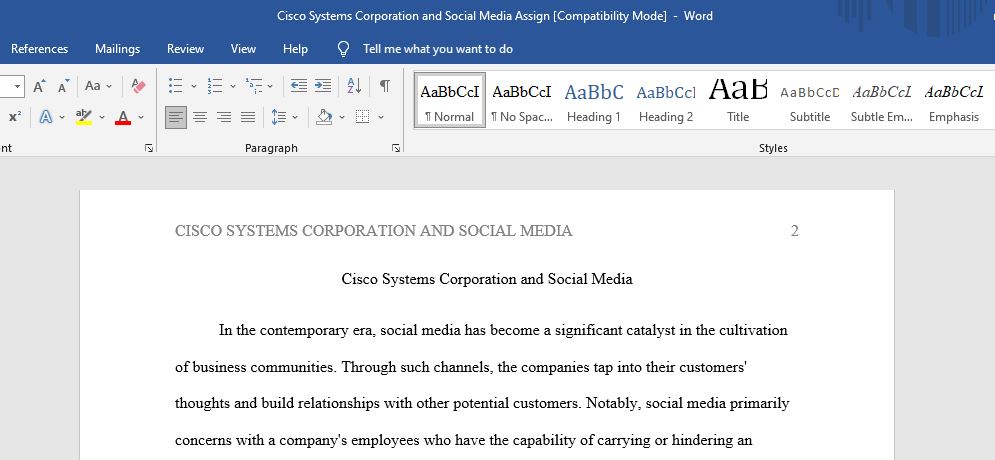Apply borders to selection
The image size is (995, 460).
[x=362, y=117]
